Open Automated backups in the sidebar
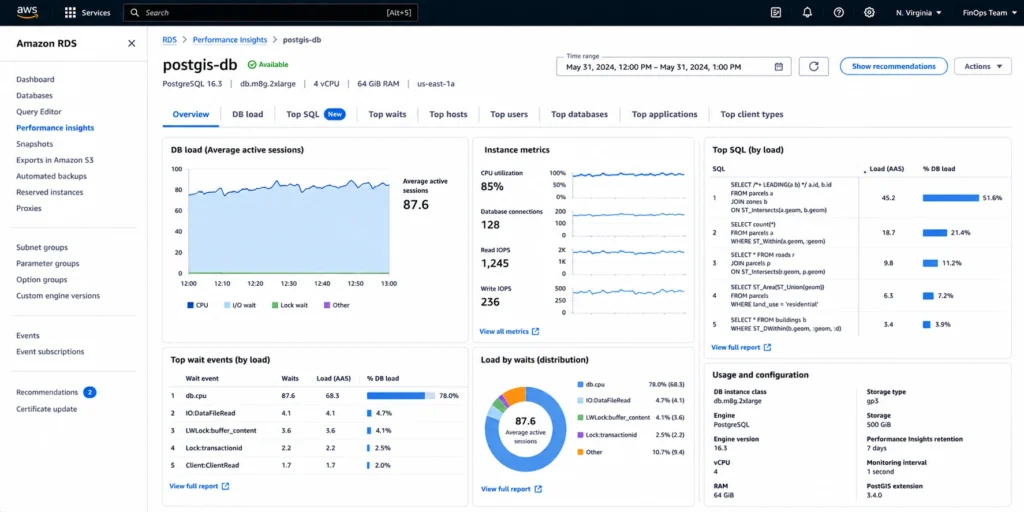 point(52,176)
